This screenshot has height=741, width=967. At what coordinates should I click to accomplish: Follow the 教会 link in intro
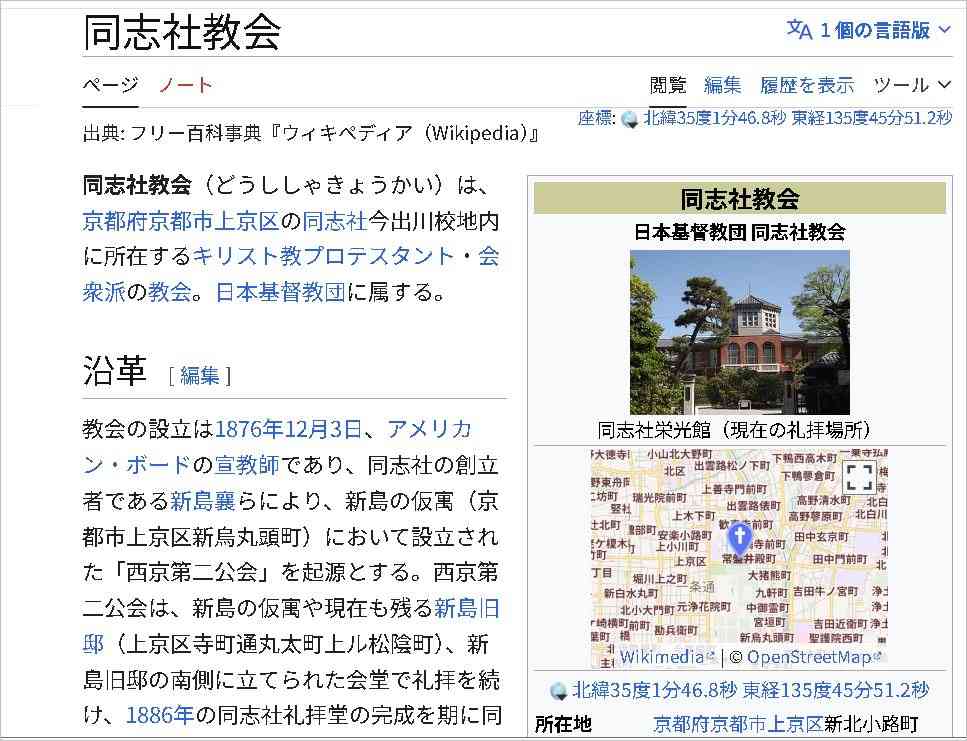coord(170,292)
